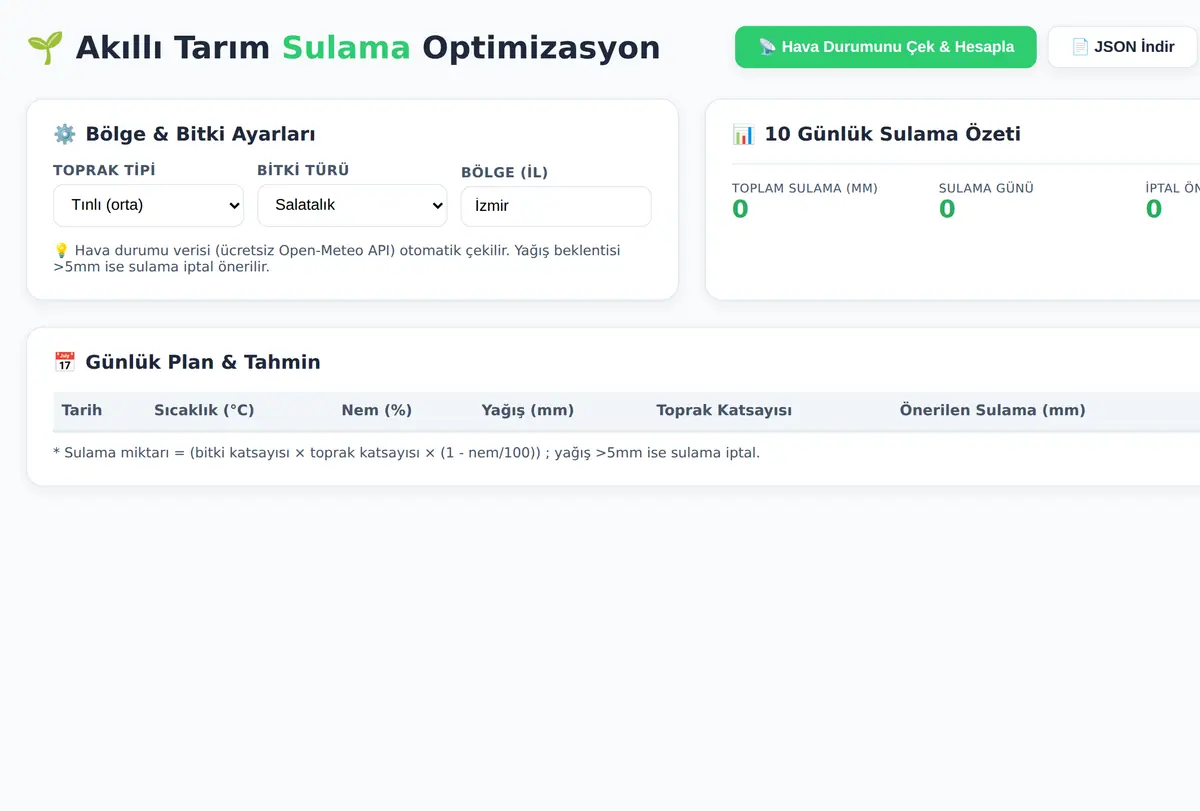This screenshot has width=1200, height=811.
Task: Click the seedling icon in the page title
Action: (x=45, y=48)
